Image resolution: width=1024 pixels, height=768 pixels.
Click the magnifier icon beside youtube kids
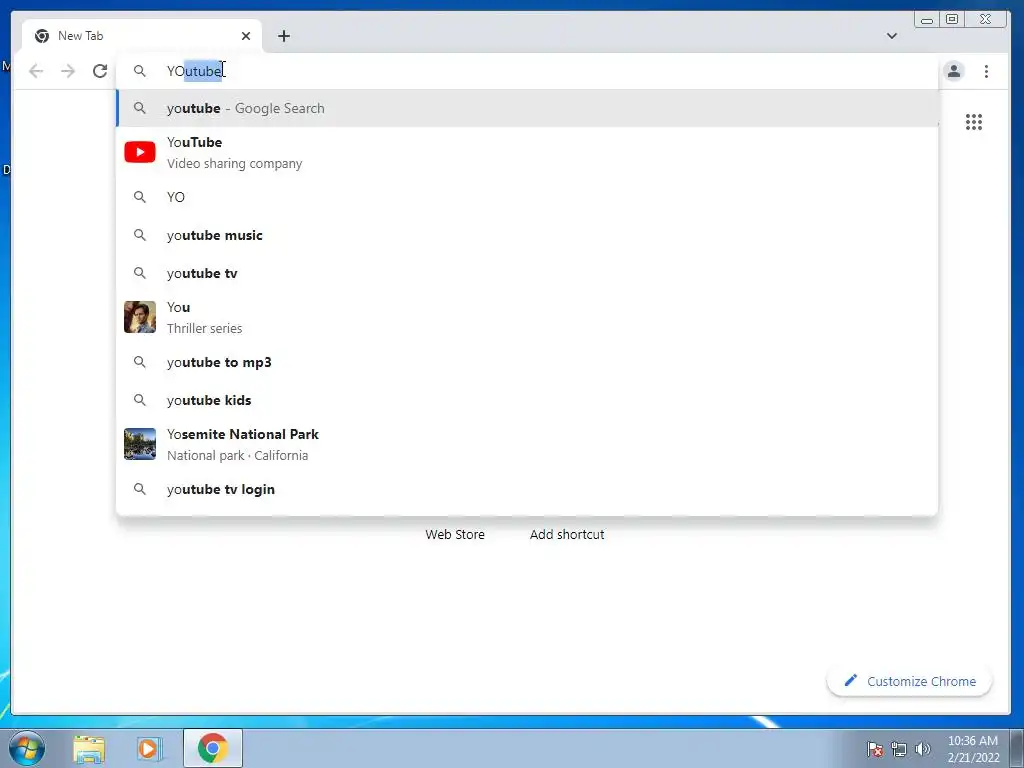(x=140, y=399)
